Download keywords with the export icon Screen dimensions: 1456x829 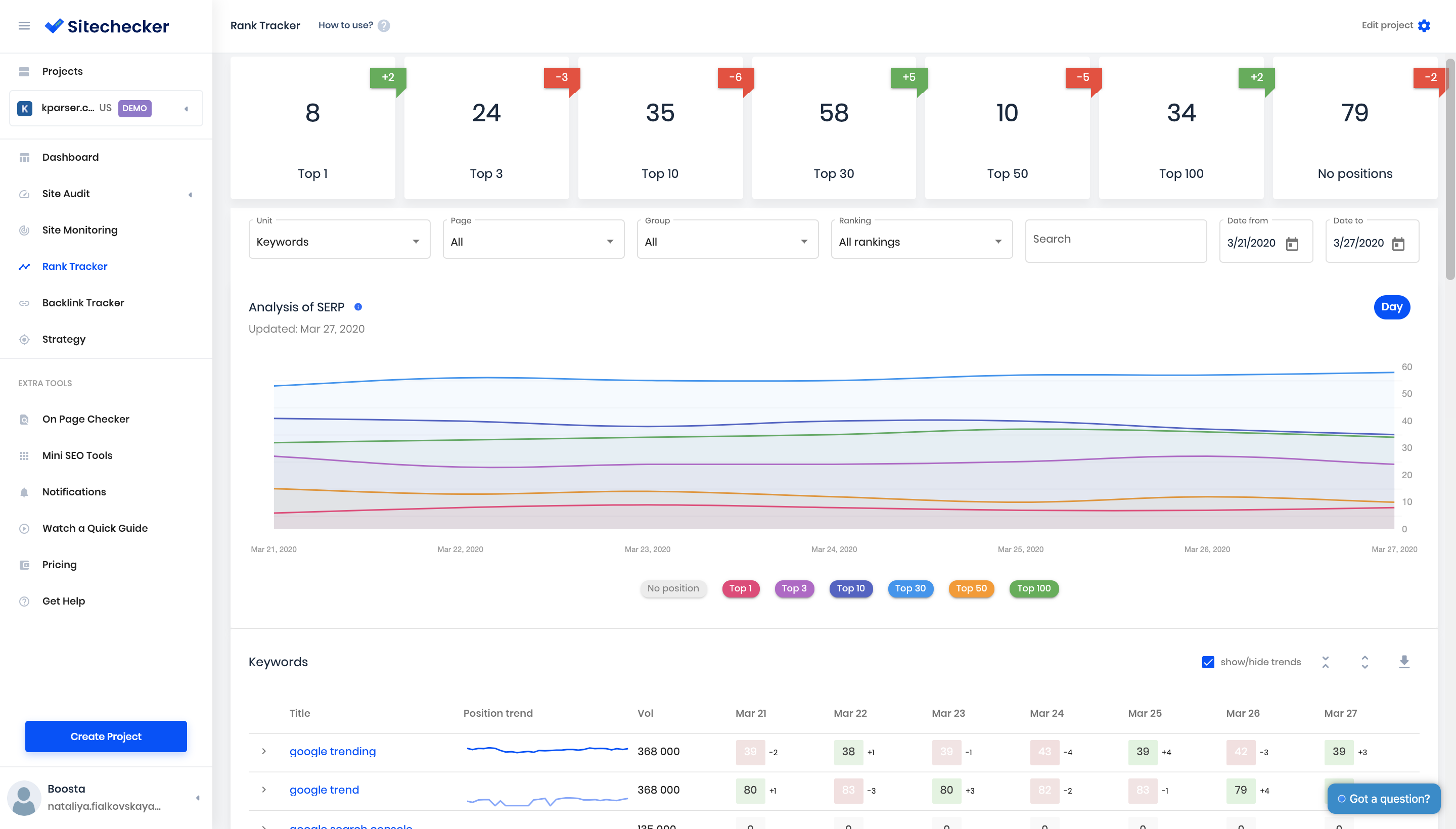pyautogui.click(x=1403, y=662)
